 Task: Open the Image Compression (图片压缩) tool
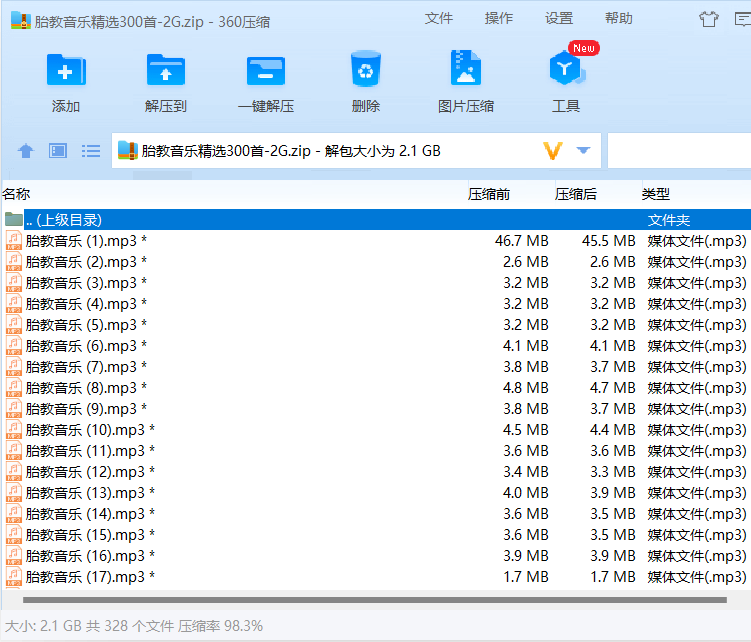pos(466,72)
